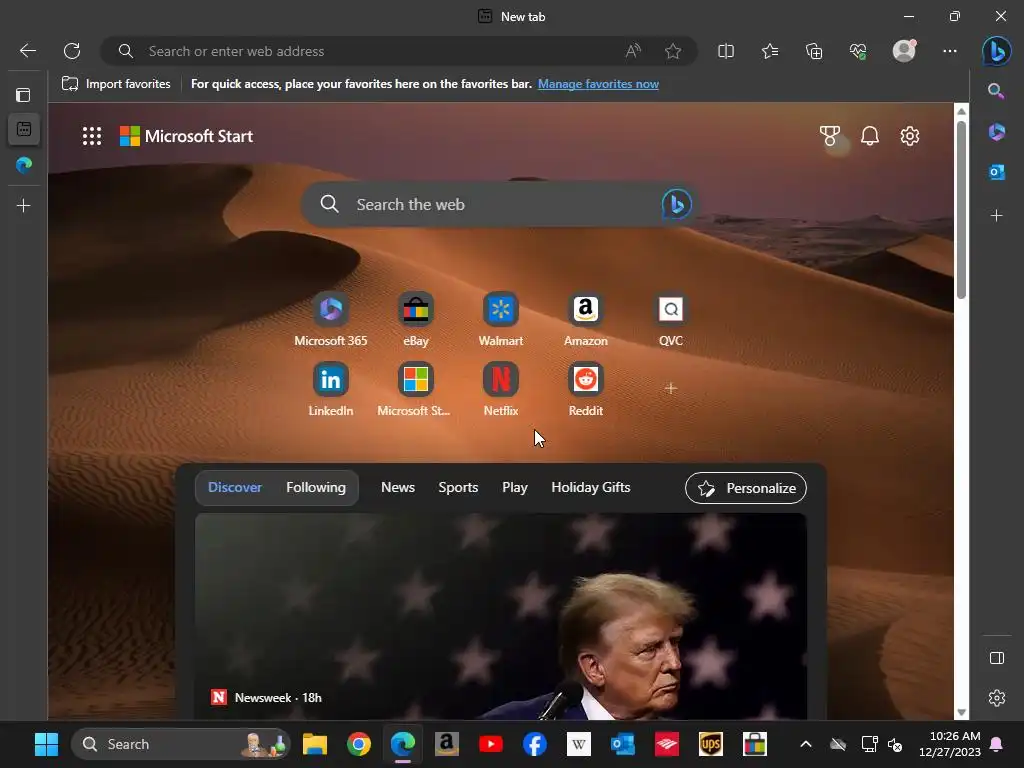Show hidden system tray icons chevron
1024x768 pixels.
(806, 744)
